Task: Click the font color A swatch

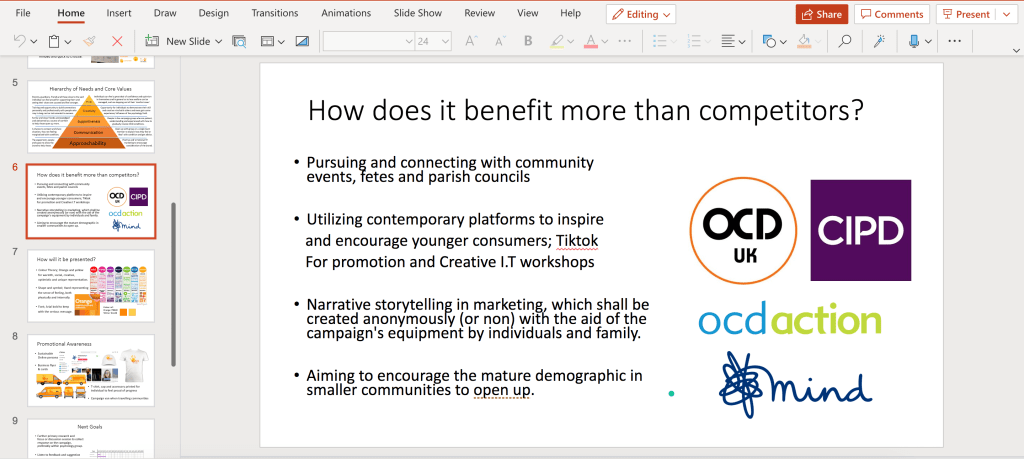Action: tap(590, 41)
